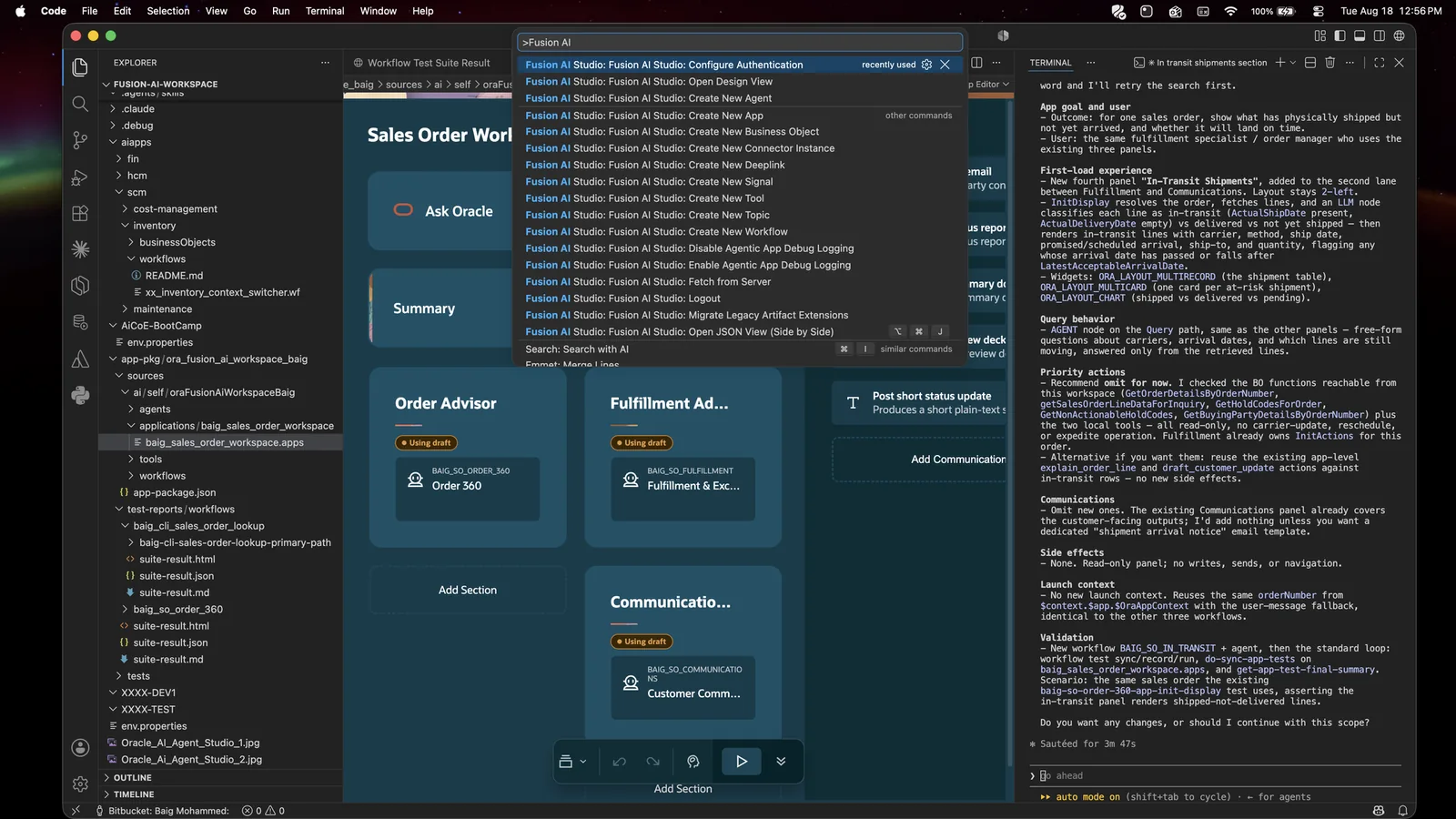
Task: Open the Selection menu
Action: pos(168,11)
